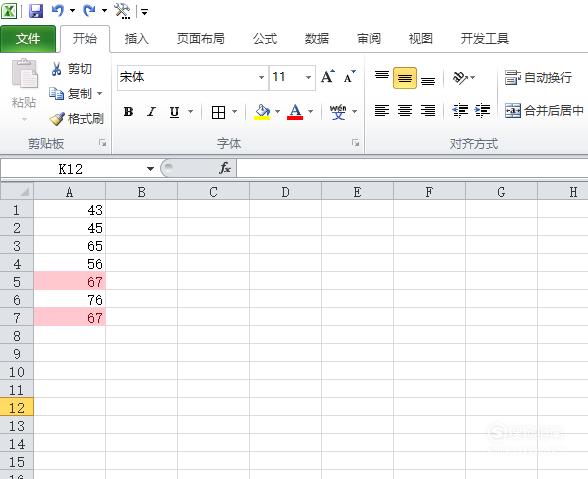Open the Customize Quick Access Toolbar dropdown
This screenshot has width=588, height=479.
tap(144, 12)
